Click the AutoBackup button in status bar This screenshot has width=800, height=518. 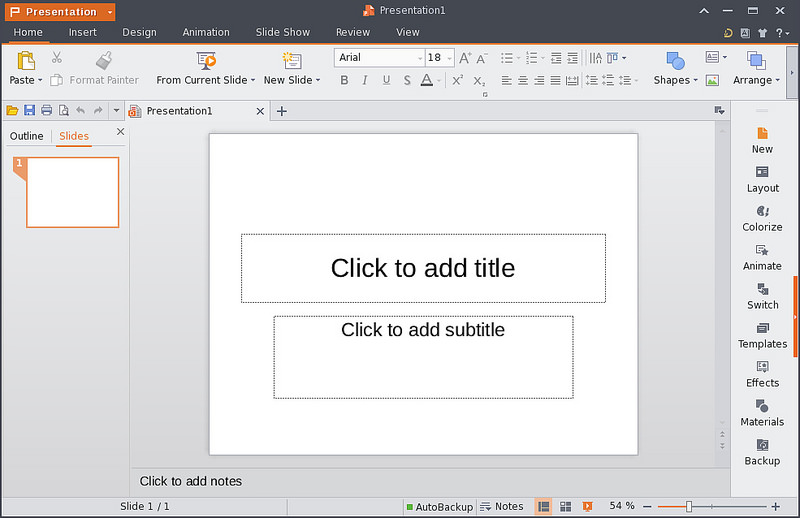[x=439, y=507]
